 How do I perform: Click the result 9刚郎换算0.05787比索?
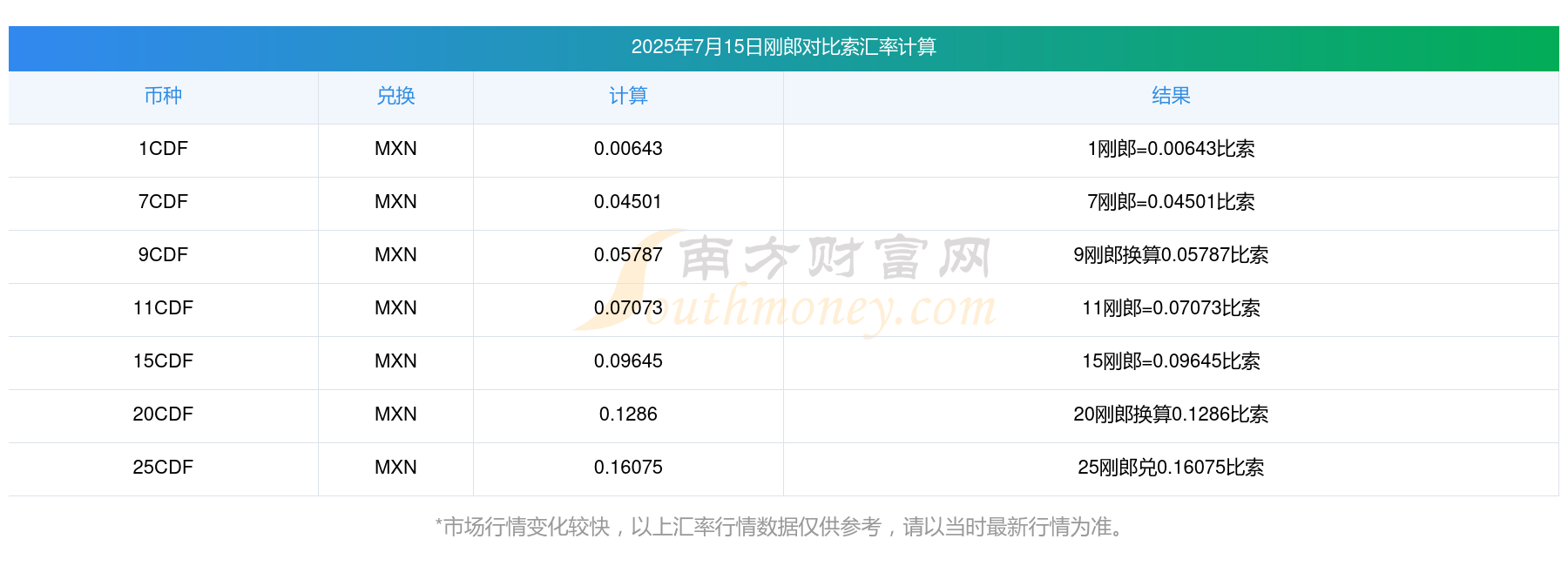(x=1171, y=255)
